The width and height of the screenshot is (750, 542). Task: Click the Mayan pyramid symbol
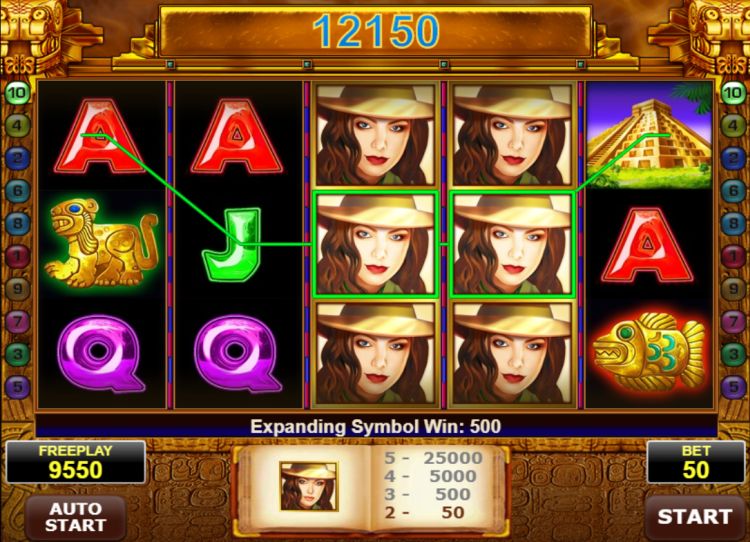649,135
